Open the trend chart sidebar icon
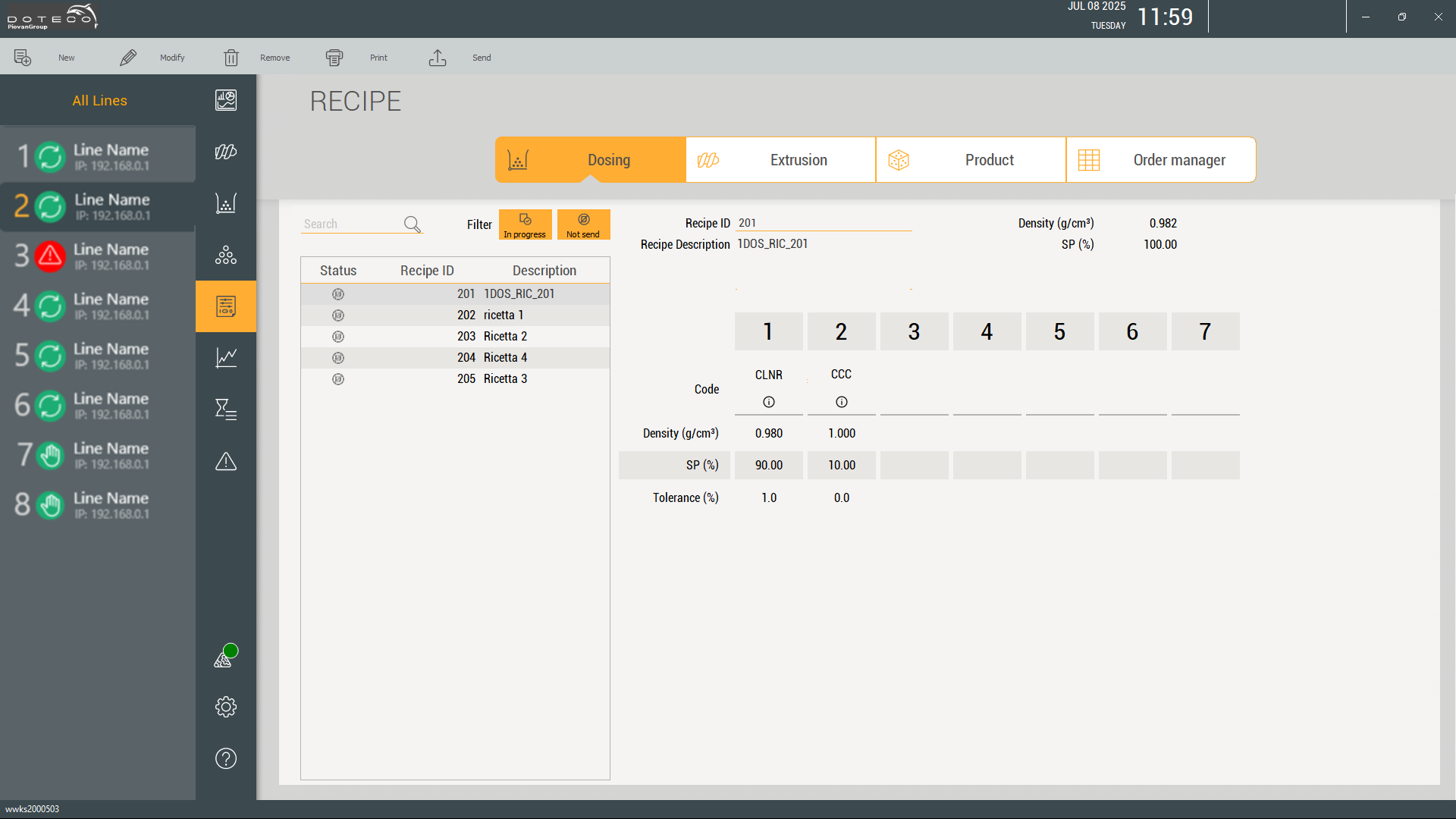This screenshot has width=1456, height=819. (x=226, y=357)
